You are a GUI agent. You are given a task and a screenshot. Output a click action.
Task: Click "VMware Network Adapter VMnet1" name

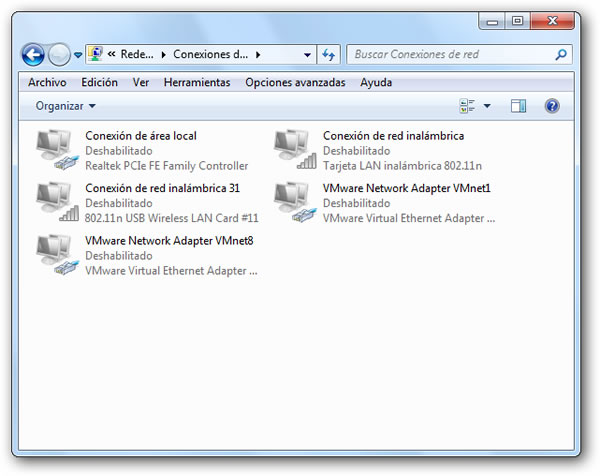coord(406,188)
